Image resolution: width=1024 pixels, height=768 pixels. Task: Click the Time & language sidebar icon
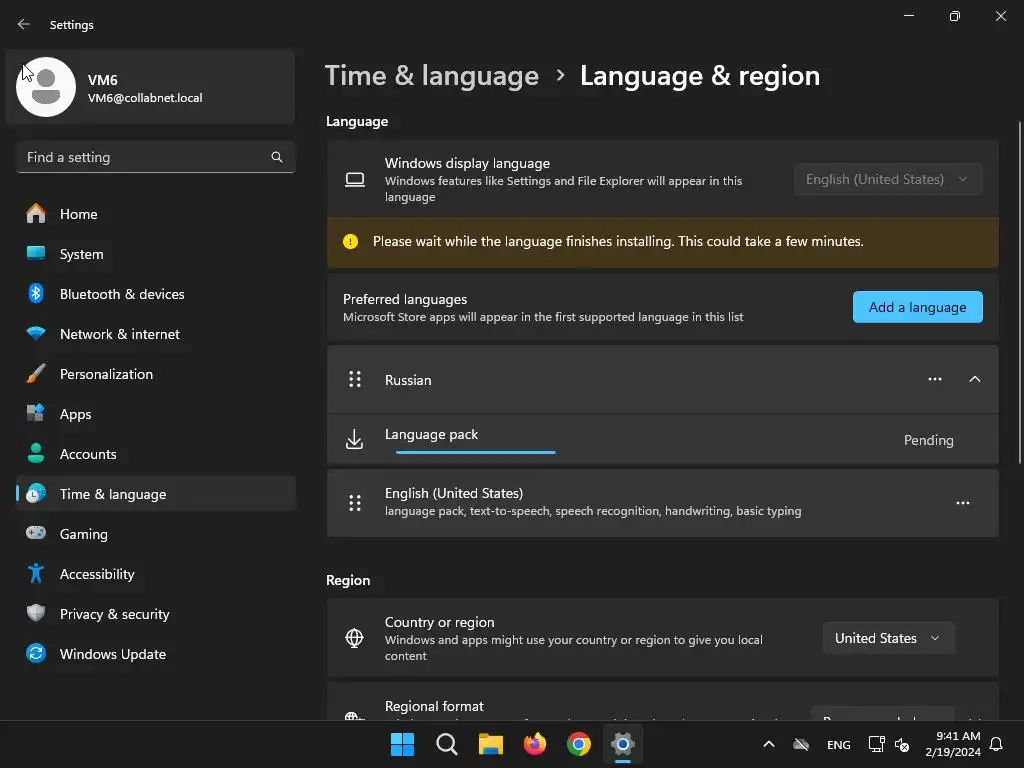pos(36,494)
